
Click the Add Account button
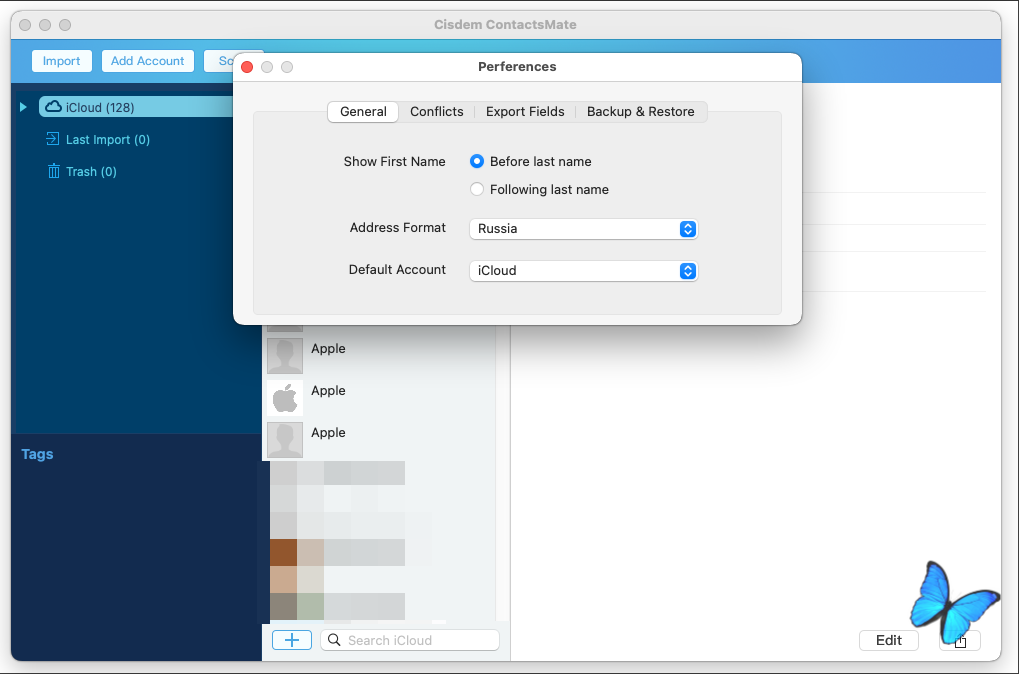(x=147, y=61)
